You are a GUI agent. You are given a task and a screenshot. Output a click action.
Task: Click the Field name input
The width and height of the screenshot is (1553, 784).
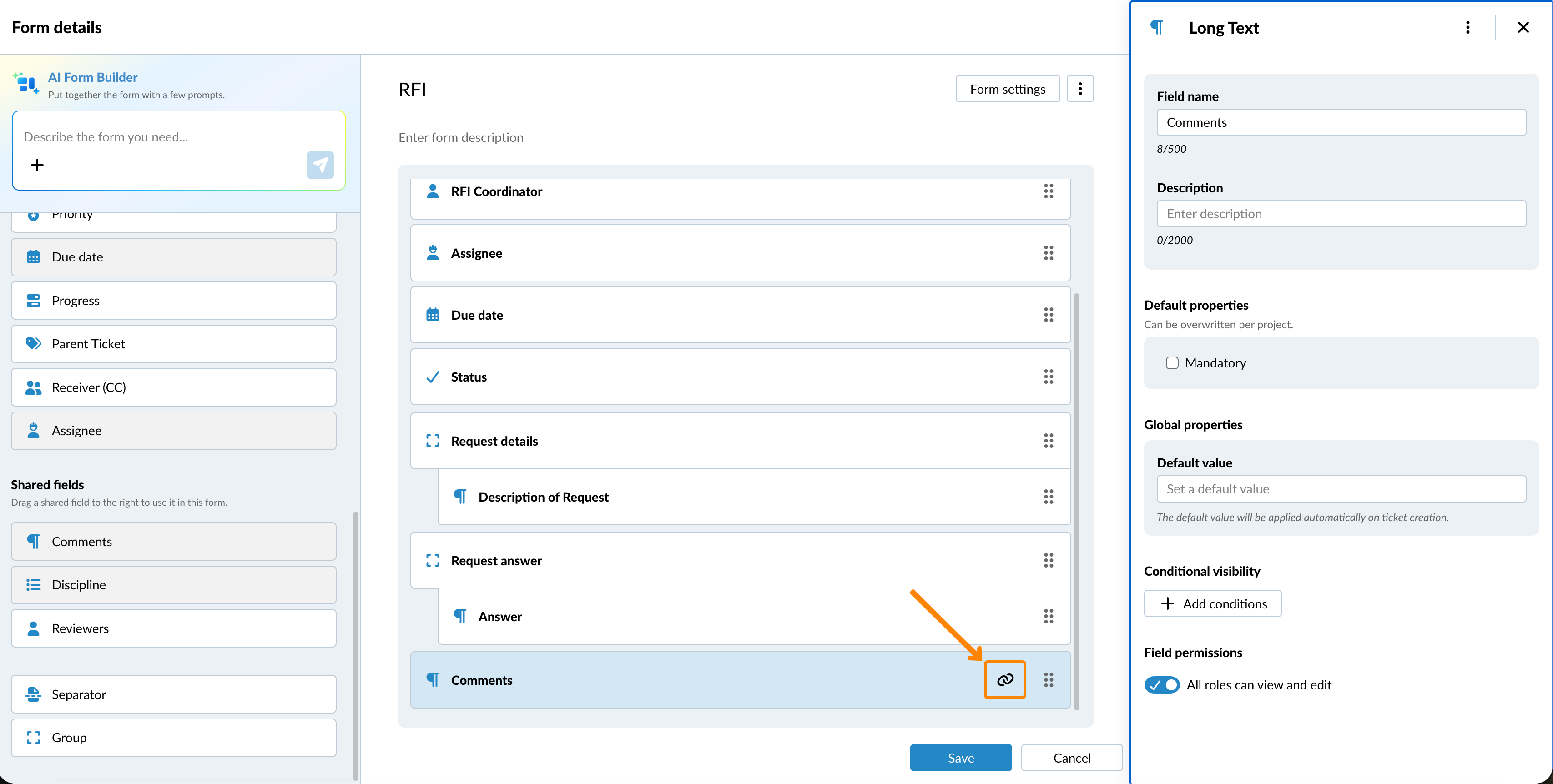tap(1341, 122)
